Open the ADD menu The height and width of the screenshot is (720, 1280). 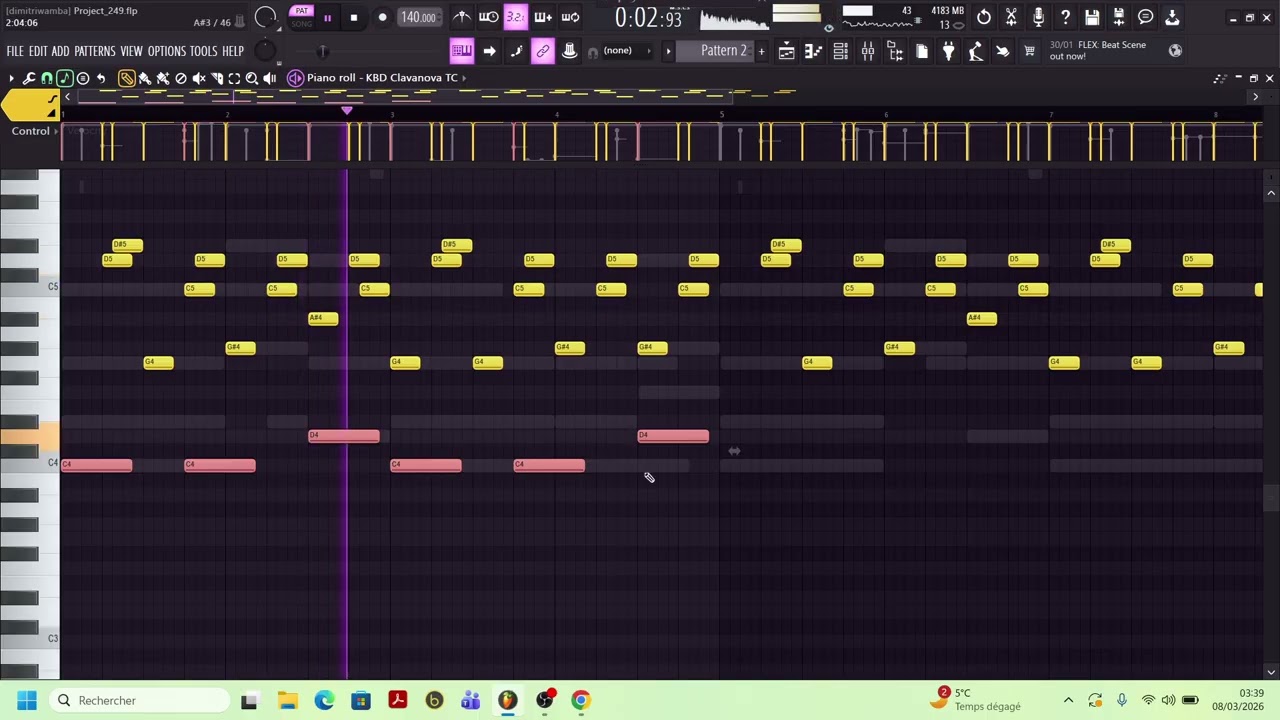(60, 51)
